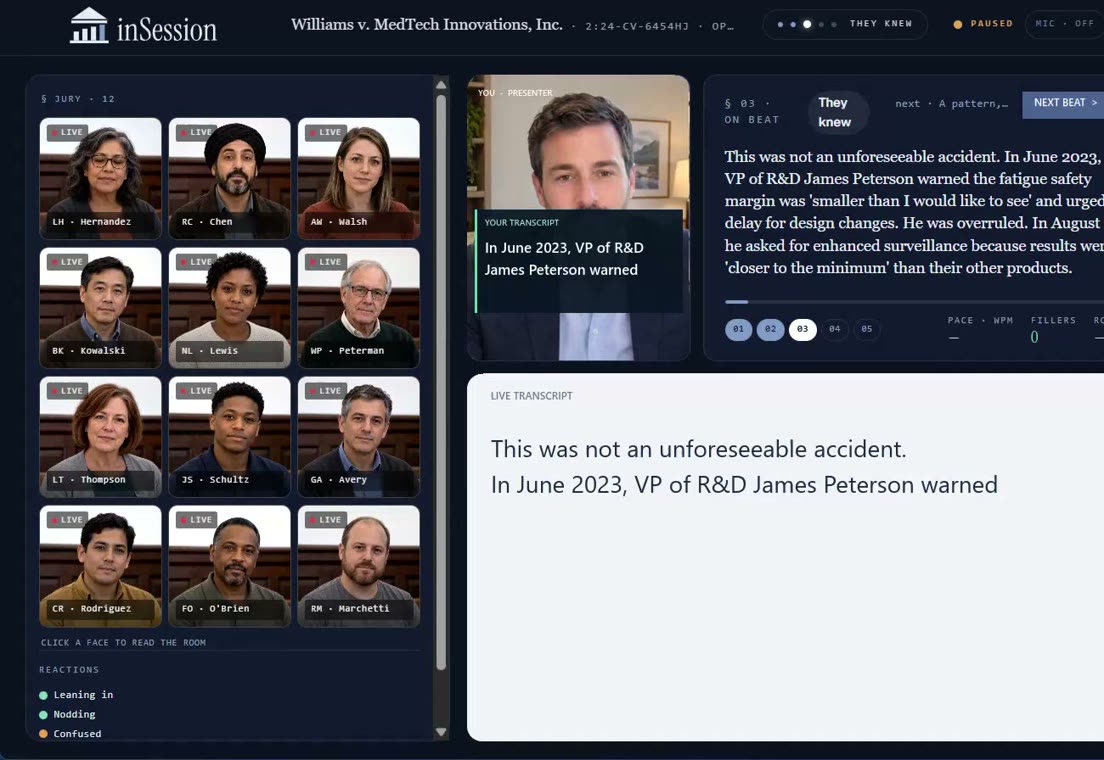Screen dimensions: 1104x760
Task: Read juror WP Peterman's reaction
Action: (x=358, y=308)
